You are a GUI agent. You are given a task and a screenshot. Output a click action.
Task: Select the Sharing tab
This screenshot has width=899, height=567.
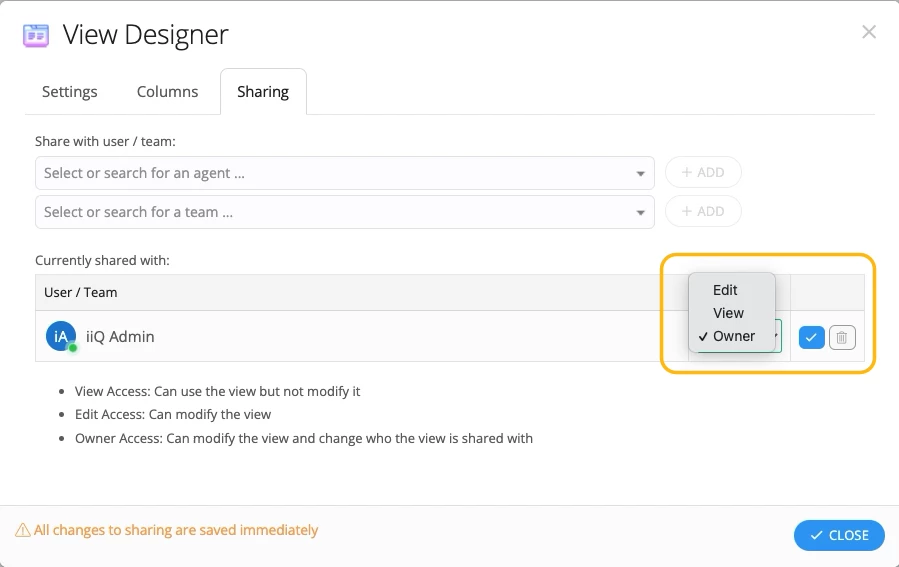pyautogui.click(x=263, y=92)
